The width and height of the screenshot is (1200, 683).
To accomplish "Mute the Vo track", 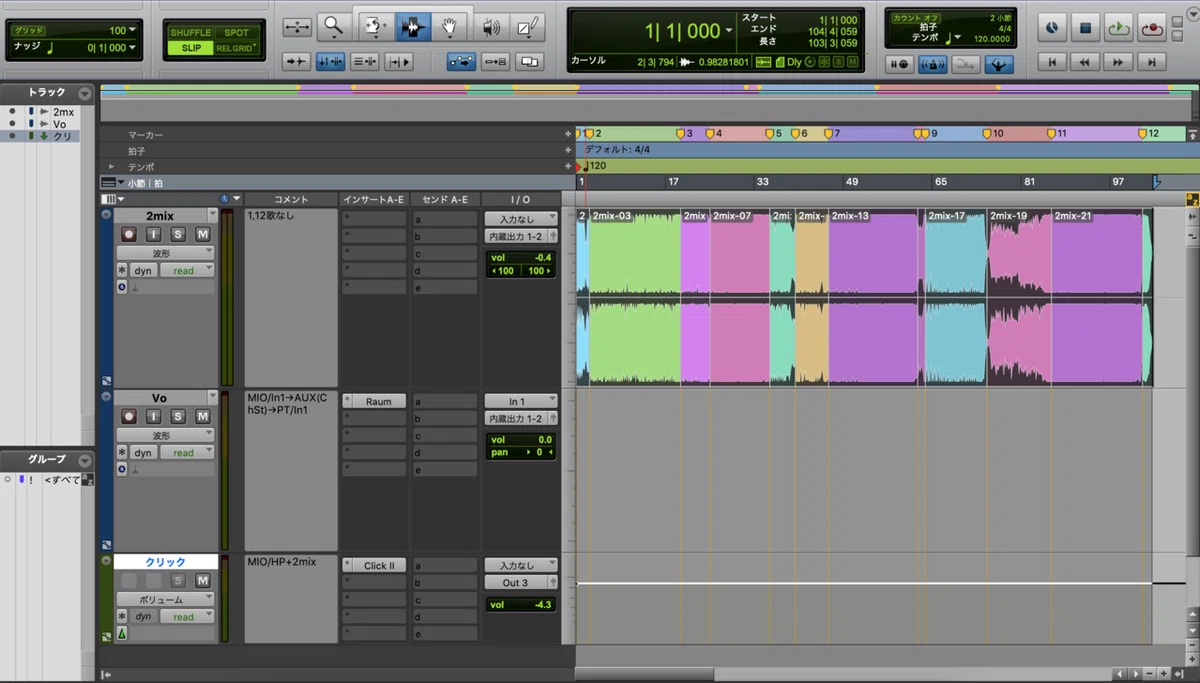I will tap(203, 416).
